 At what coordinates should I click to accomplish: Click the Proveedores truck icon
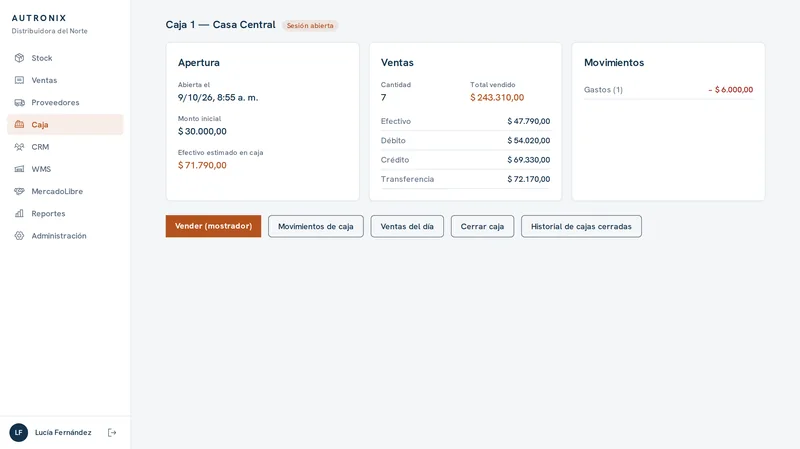pyautogui.click(x=19, y=103)
